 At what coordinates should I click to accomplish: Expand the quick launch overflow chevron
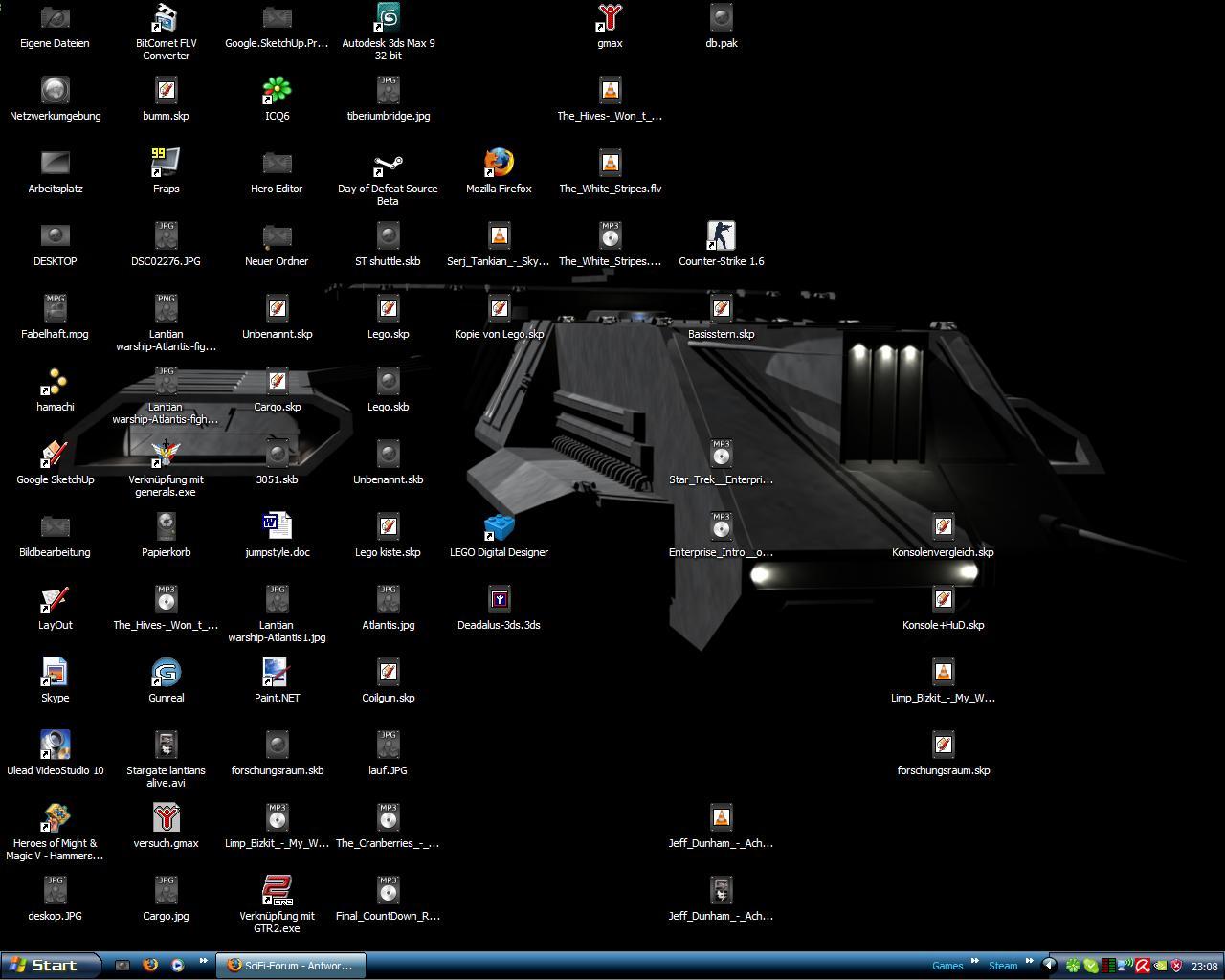pos(203,962)
